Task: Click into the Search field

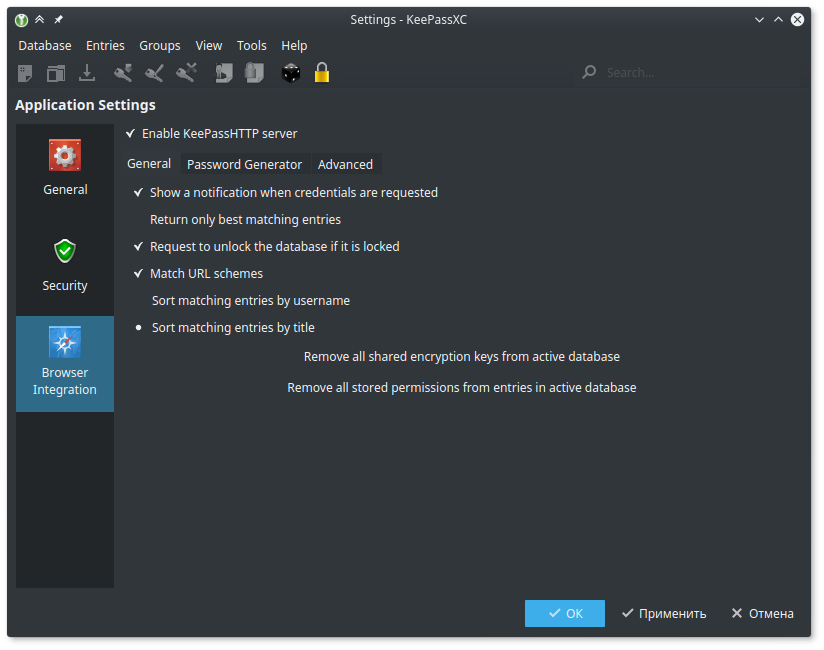Action: coord(690,72)
